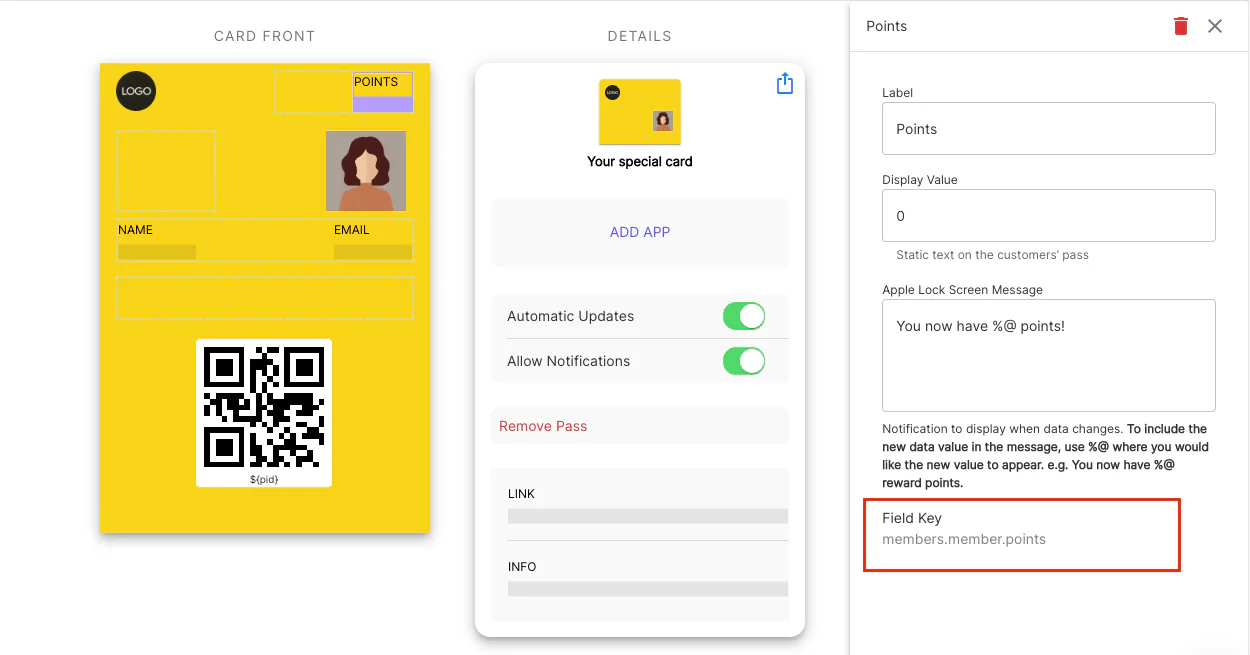Select the NAME field on card front
The width and height of the screenshot is (1250, 655).
(x=157, y=240)
